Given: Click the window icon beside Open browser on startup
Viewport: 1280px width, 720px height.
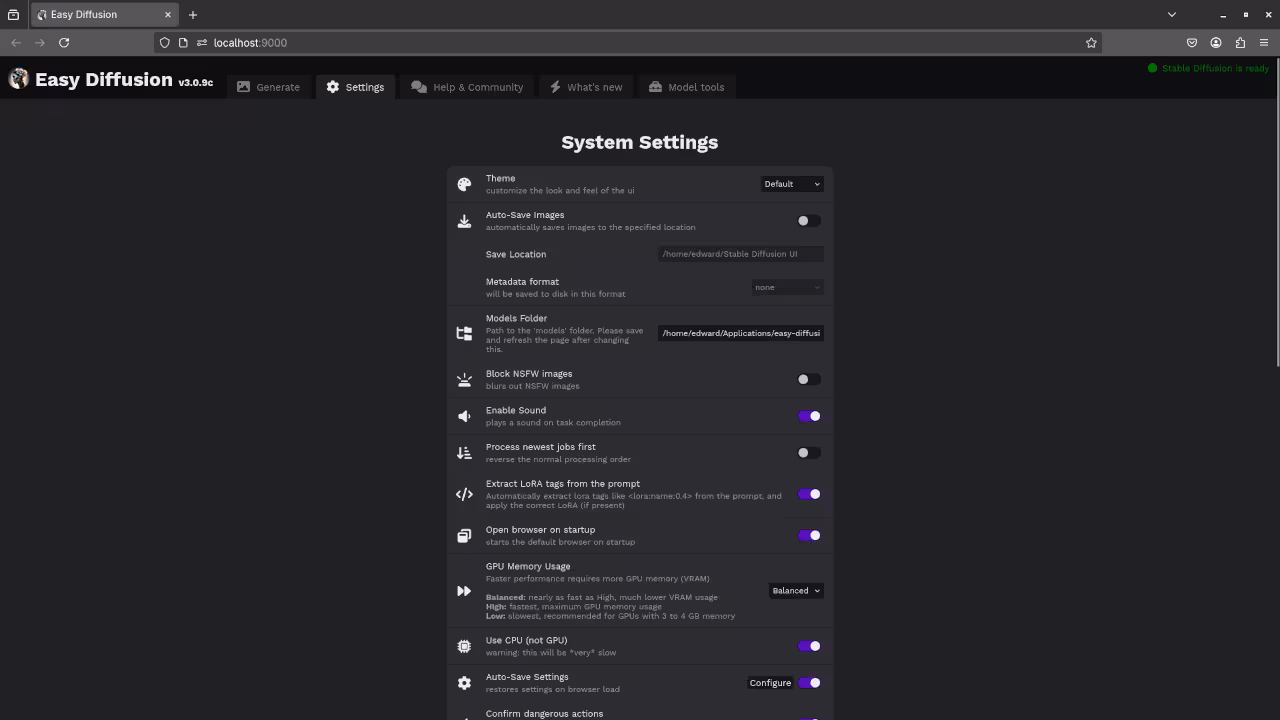Looking at the screenshot, I should tap(464, 536).
